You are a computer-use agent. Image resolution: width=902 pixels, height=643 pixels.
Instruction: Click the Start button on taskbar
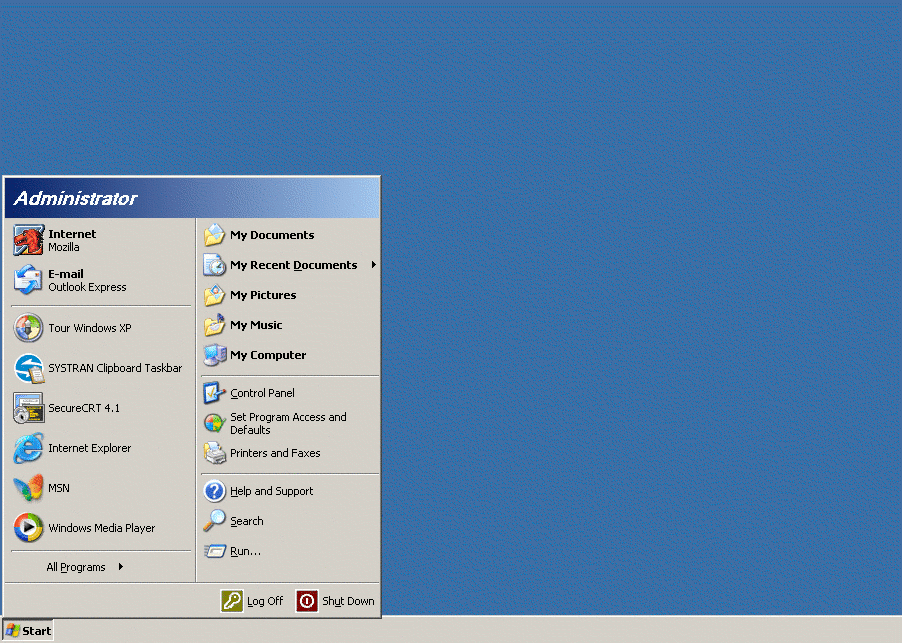28,630
